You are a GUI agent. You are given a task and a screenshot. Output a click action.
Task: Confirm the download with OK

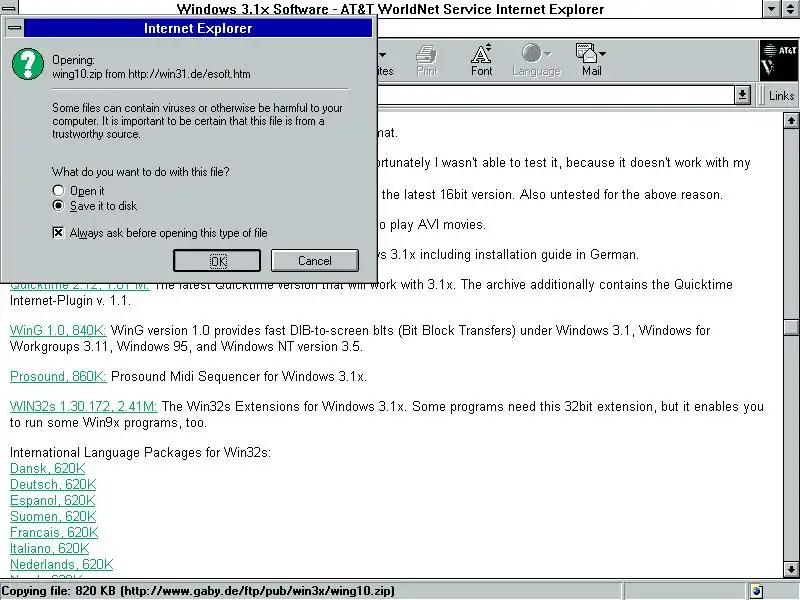click(x=217, y=261)
